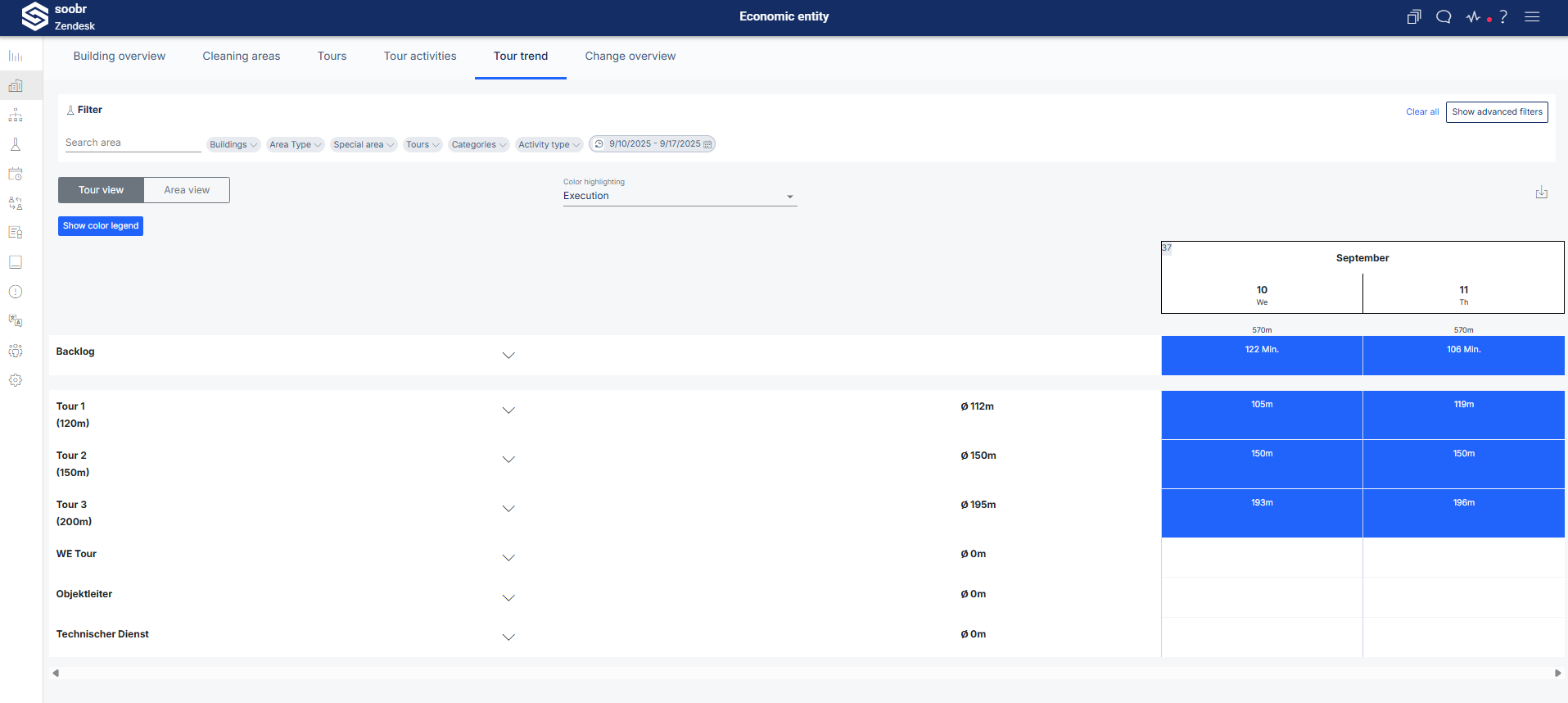Screen dimensions: 1568x703
Task: Click the download export icon
Action: (x=1541, y=192)
